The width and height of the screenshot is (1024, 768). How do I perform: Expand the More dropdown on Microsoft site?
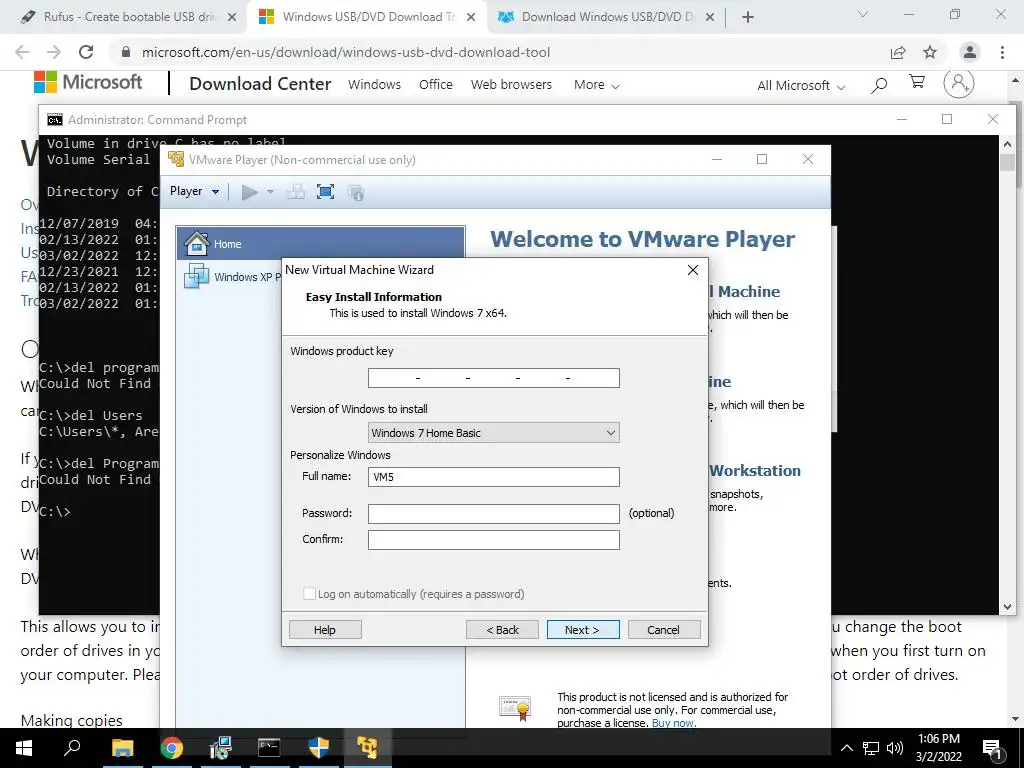pyautogui.click(x=596, y=85)
